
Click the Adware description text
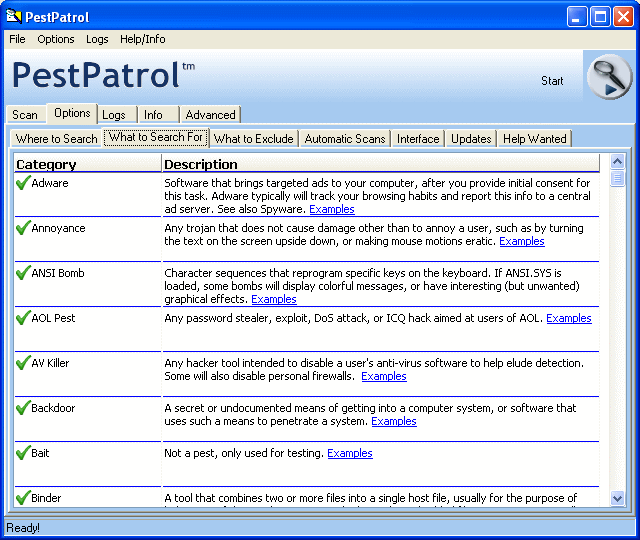click(377, 196)
